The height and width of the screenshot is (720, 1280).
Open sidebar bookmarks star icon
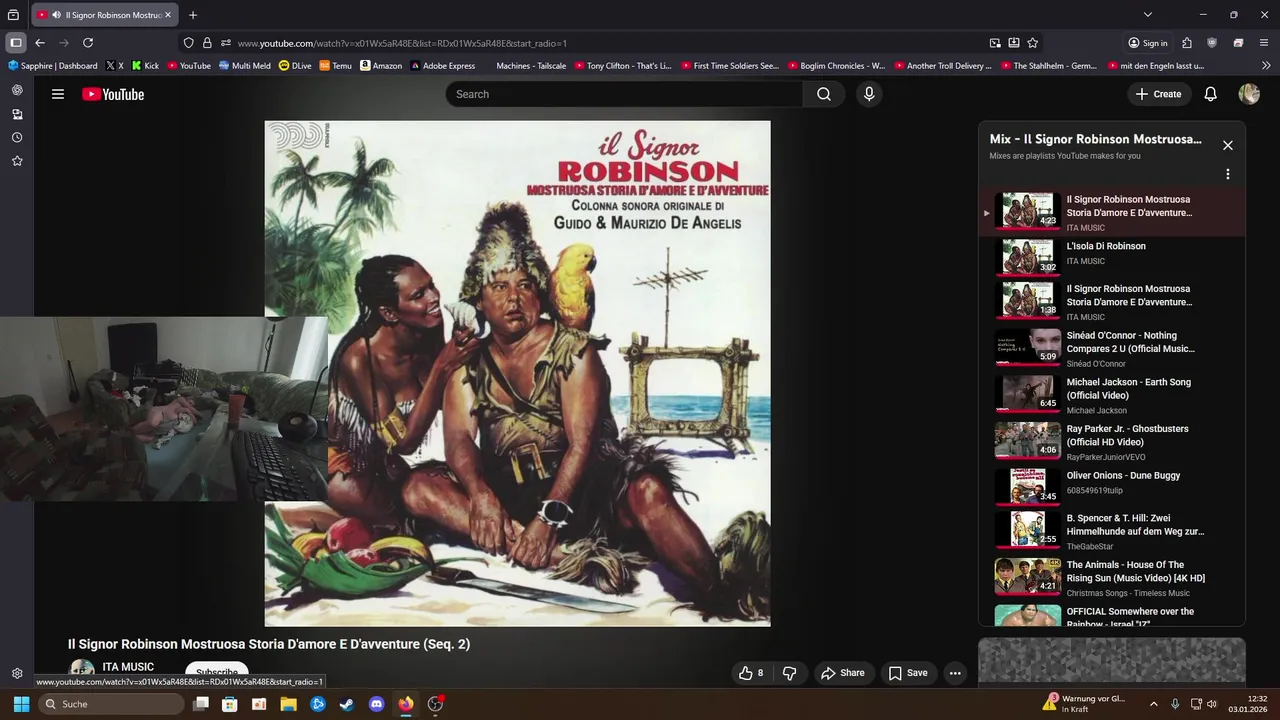17,161
